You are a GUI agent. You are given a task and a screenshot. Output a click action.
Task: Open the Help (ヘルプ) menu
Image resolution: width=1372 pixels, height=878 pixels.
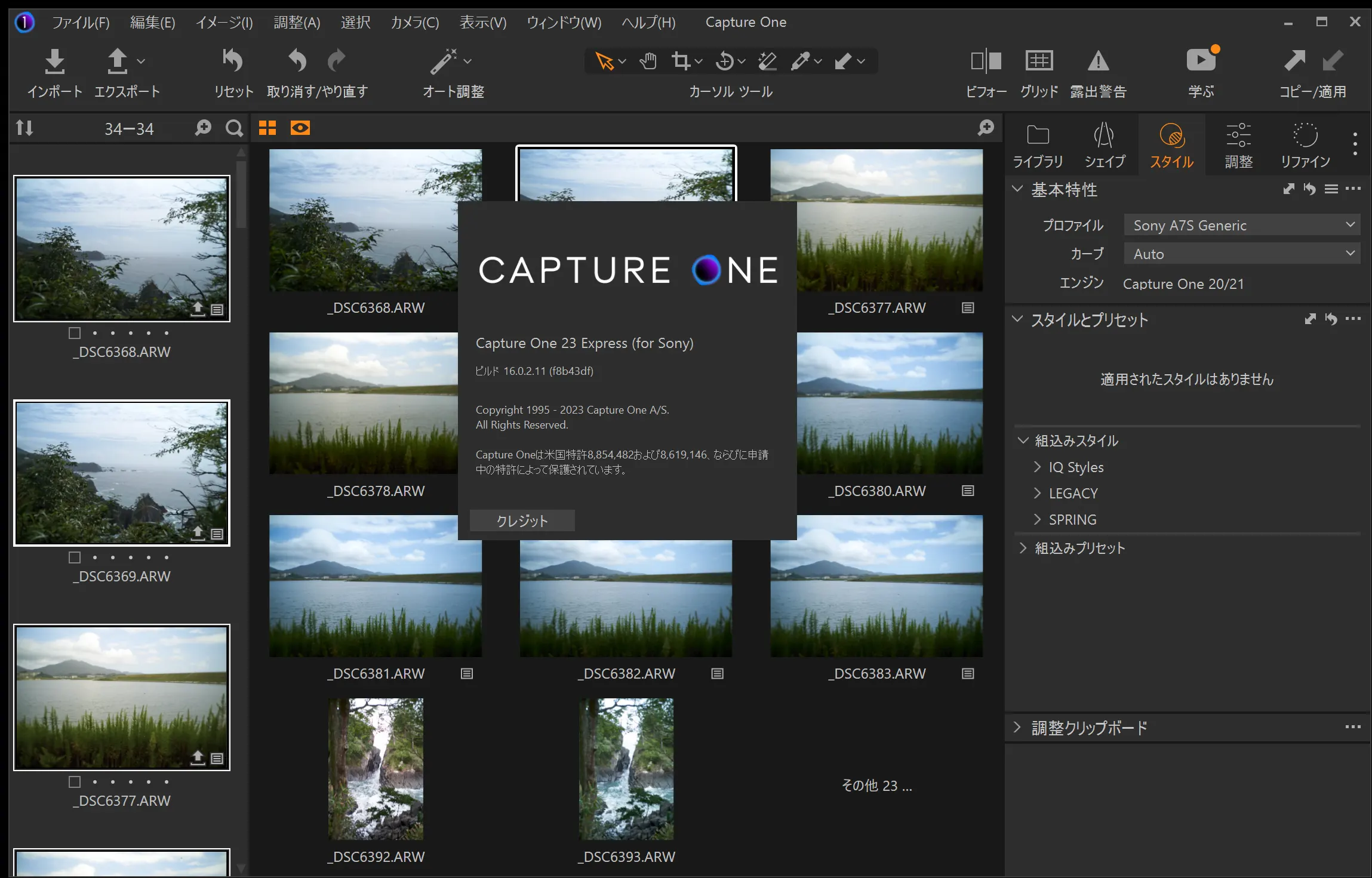click(x=648, y=23)
